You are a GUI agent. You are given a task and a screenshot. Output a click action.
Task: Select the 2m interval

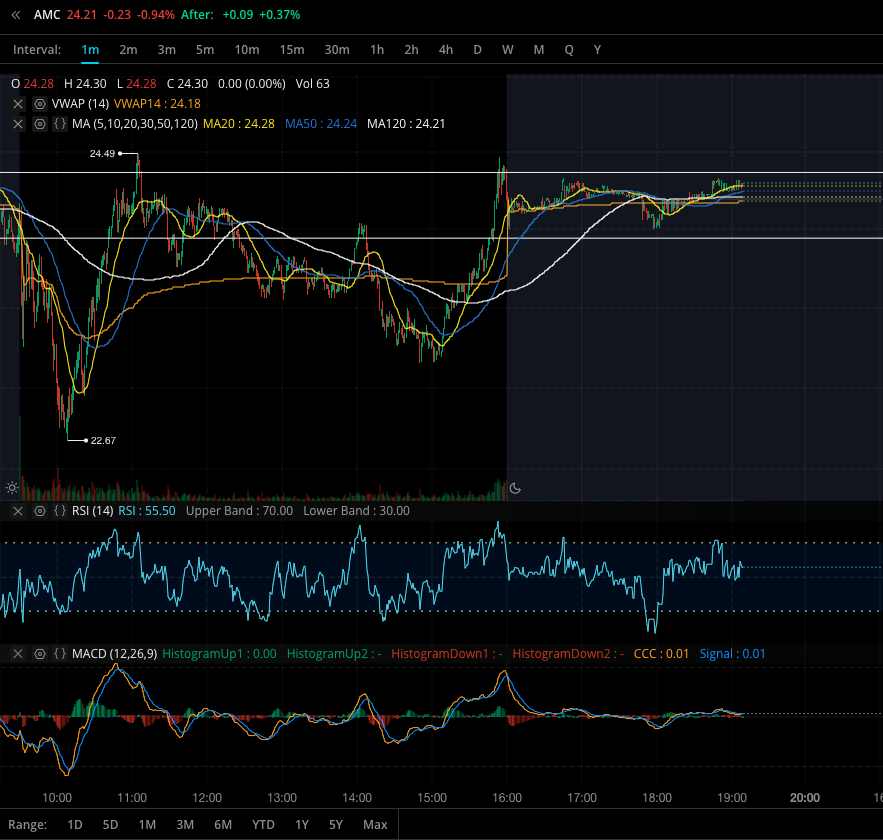(128, 50)
